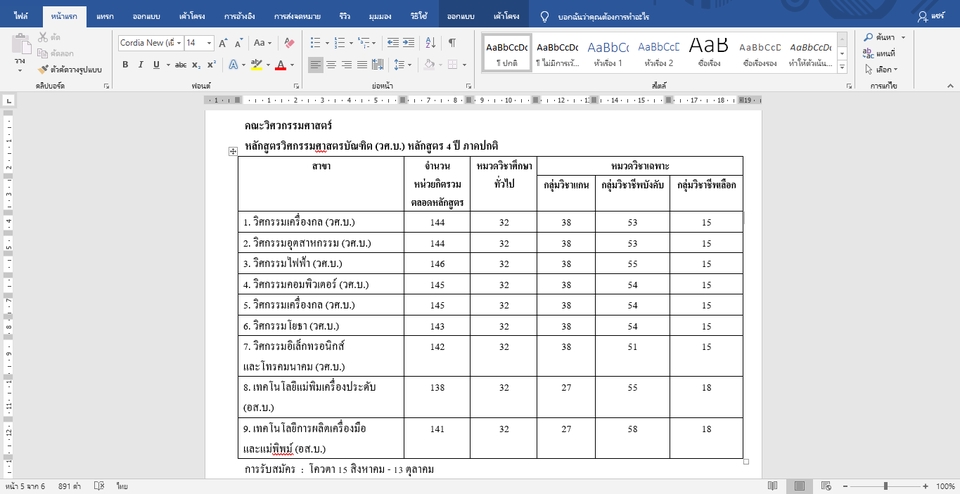Viewport: 960px width, 494px height.
Task: Click the Paste clipboard icon
Action: coord(21,45)
